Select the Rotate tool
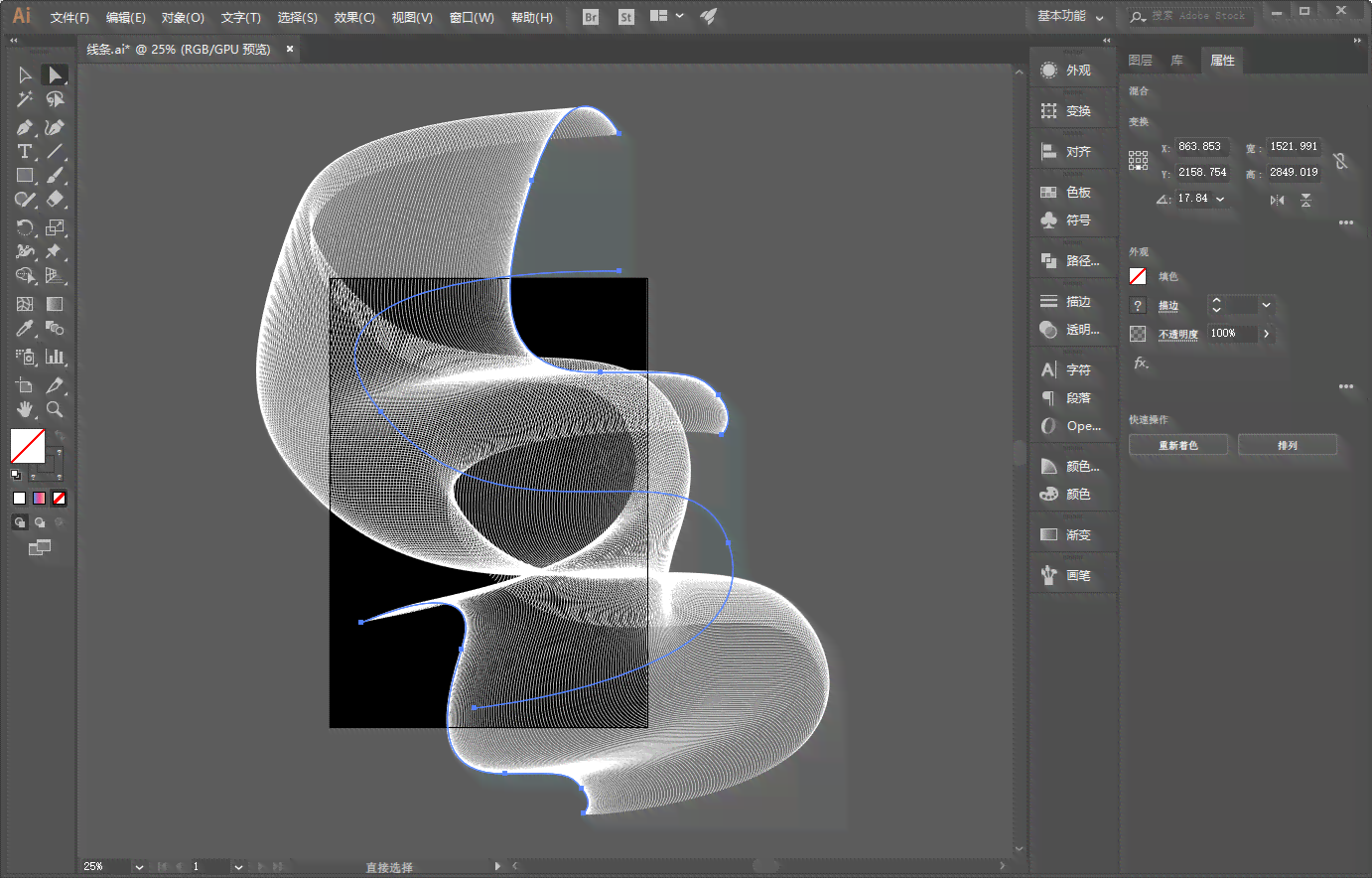 pos(25,227)
